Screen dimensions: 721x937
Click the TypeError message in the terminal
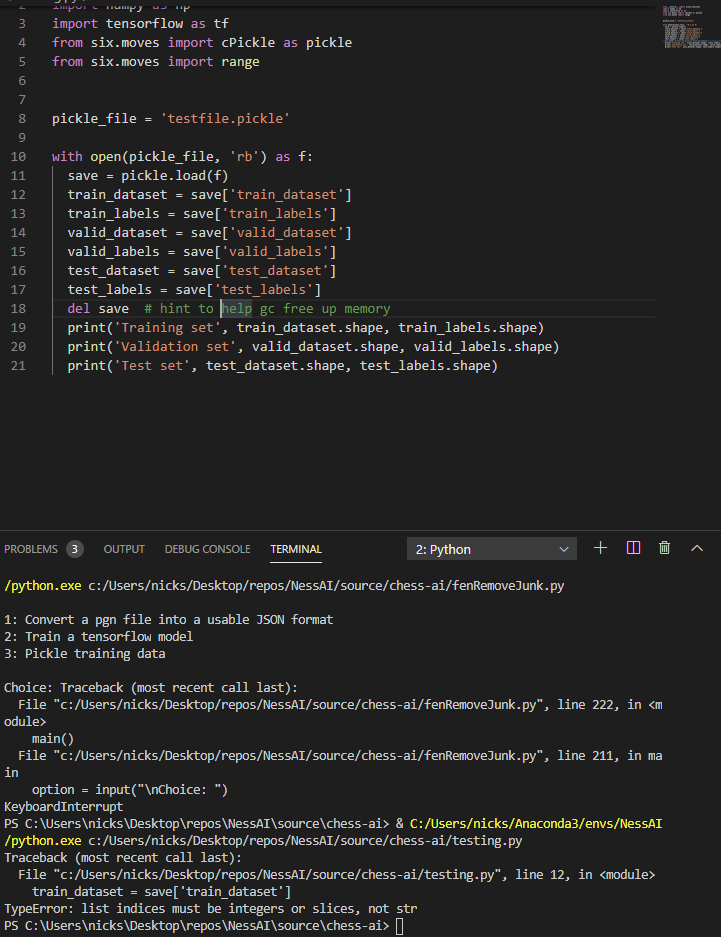click(x=210, y=909)
